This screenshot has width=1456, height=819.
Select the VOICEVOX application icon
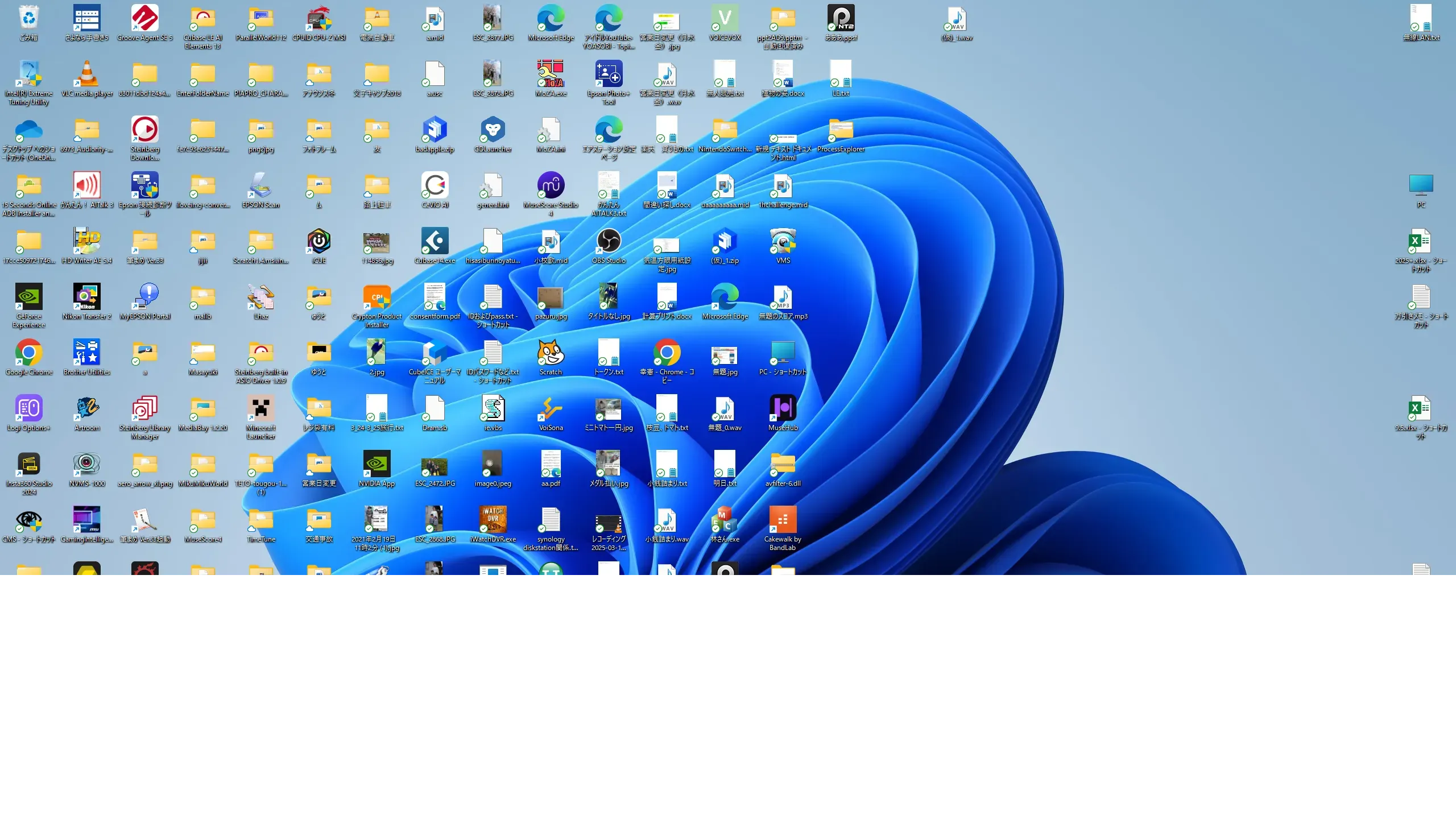coord(725,18)
